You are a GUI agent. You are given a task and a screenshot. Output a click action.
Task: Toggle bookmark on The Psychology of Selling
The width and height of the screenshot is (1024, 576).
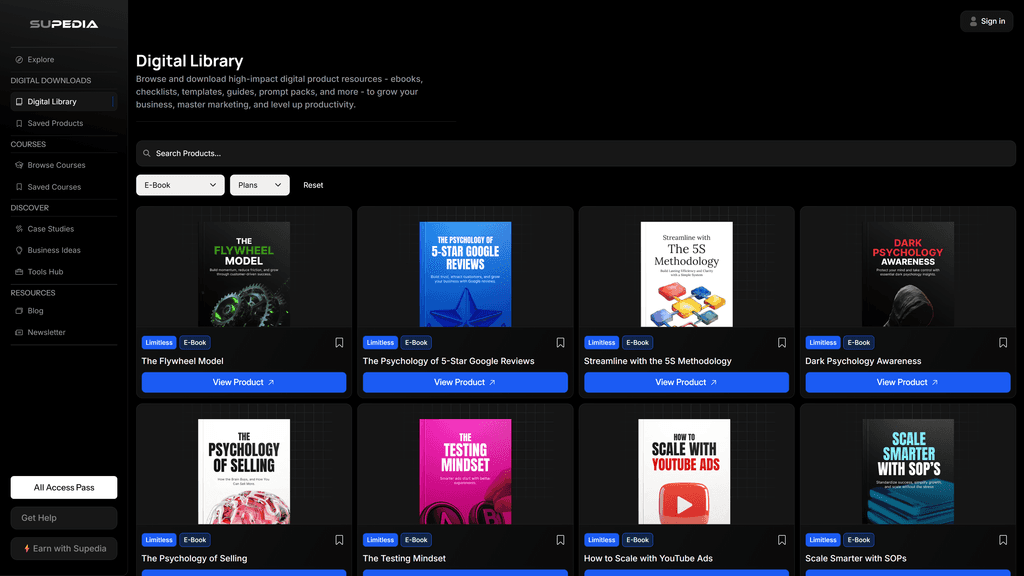339,540
